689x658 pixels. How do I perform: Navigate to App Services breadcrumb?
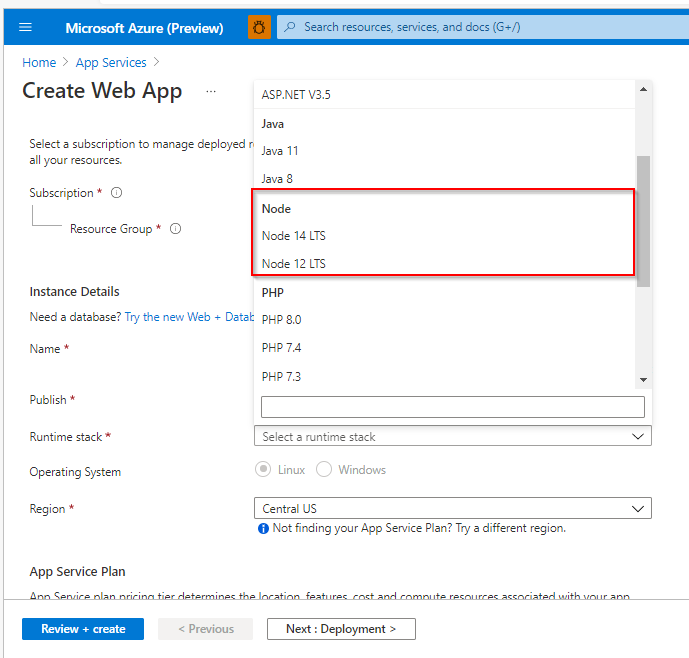click(111, 63)
